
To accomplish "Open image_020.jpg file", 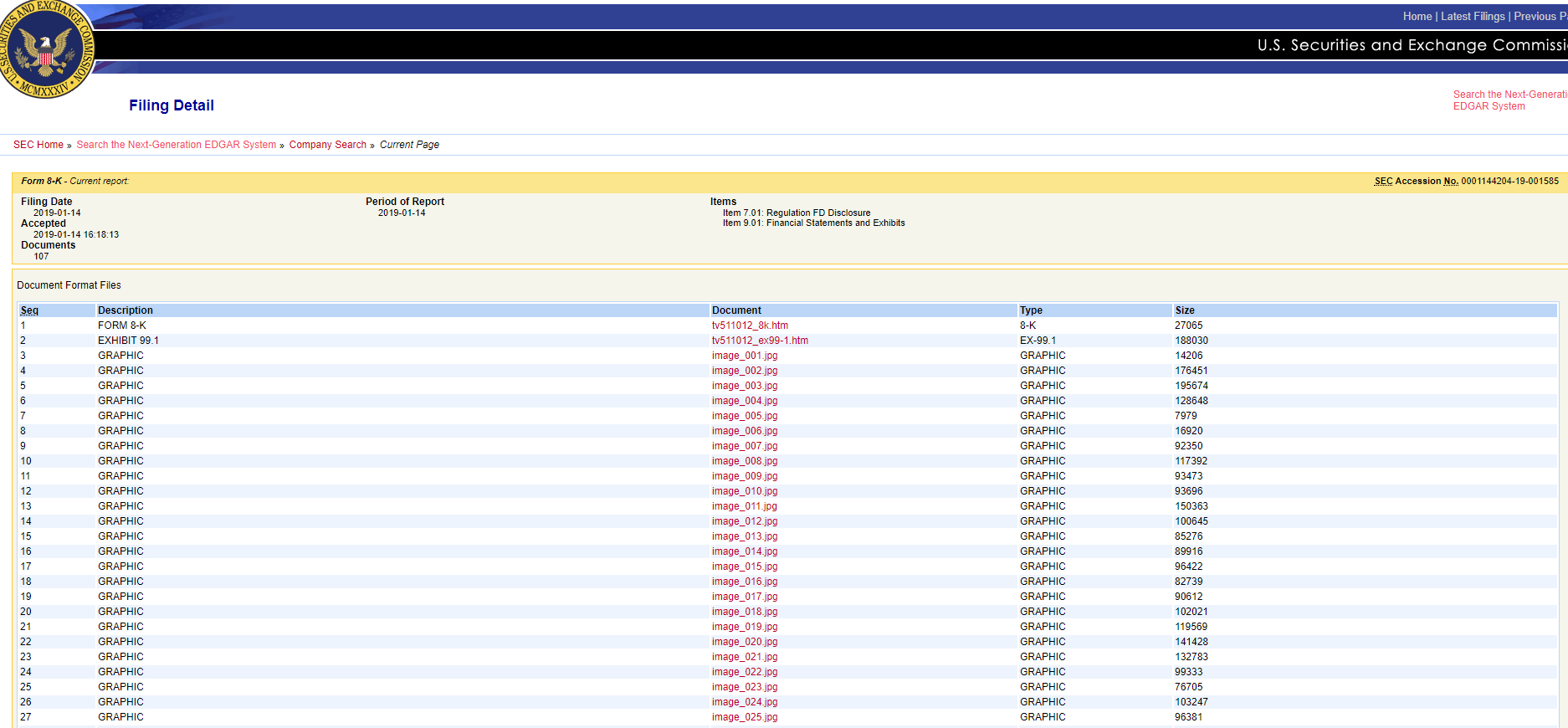I will pyautogui.click(x=745, y=642).
